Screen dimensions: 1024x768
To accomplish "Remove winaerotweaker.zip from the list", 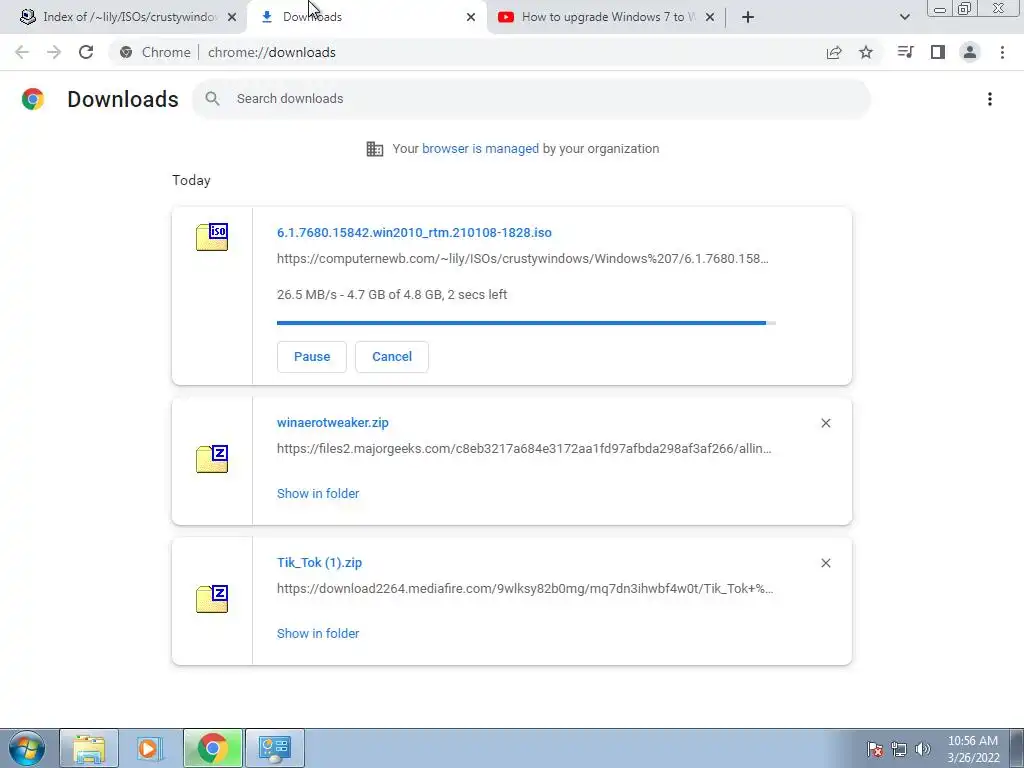I will (x=825, y=423).
